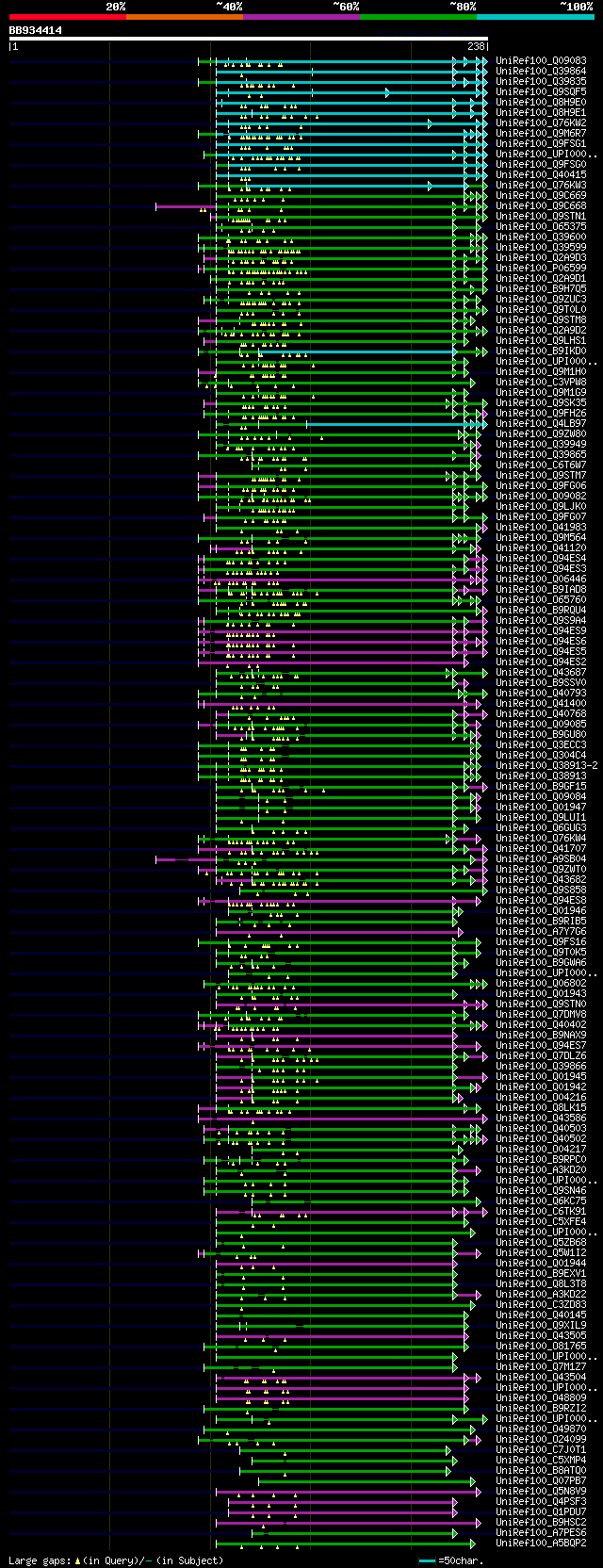The image size is (603, 1568).
Task: Select hit label UniRef100_C6T6W7
Action: [541, 465]
